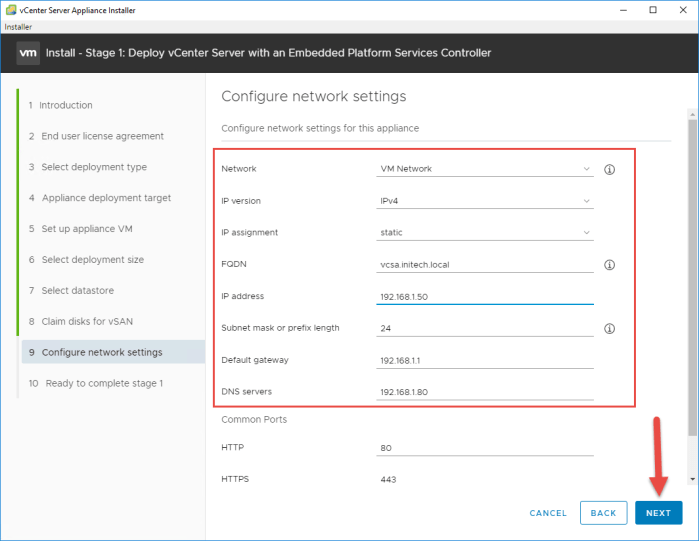This screenshot has height=541, width=699.
Task: Click the info icon beside FQDN field
Action: (609, 265)
